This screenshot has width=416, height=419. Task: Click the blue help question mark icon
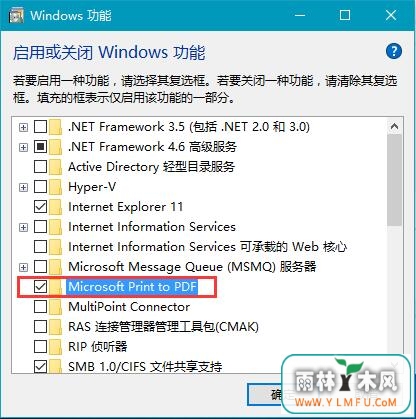394,51
